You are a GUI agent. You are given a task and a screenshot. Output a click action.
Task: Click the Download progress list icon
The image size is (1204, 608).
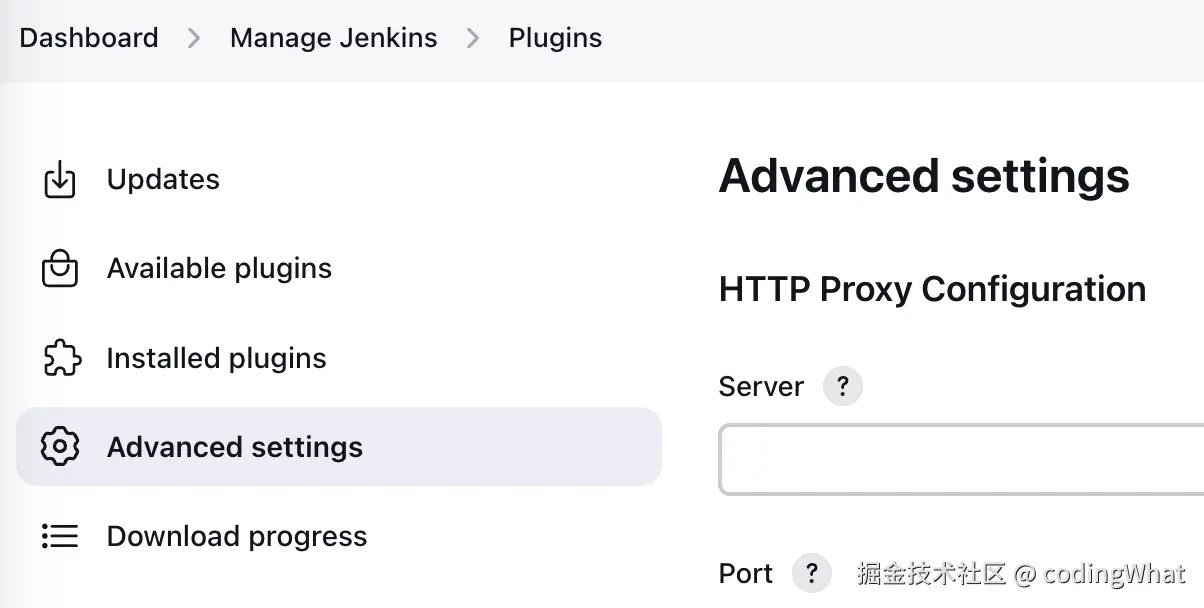pyautogui.click(x=60, y=536)
